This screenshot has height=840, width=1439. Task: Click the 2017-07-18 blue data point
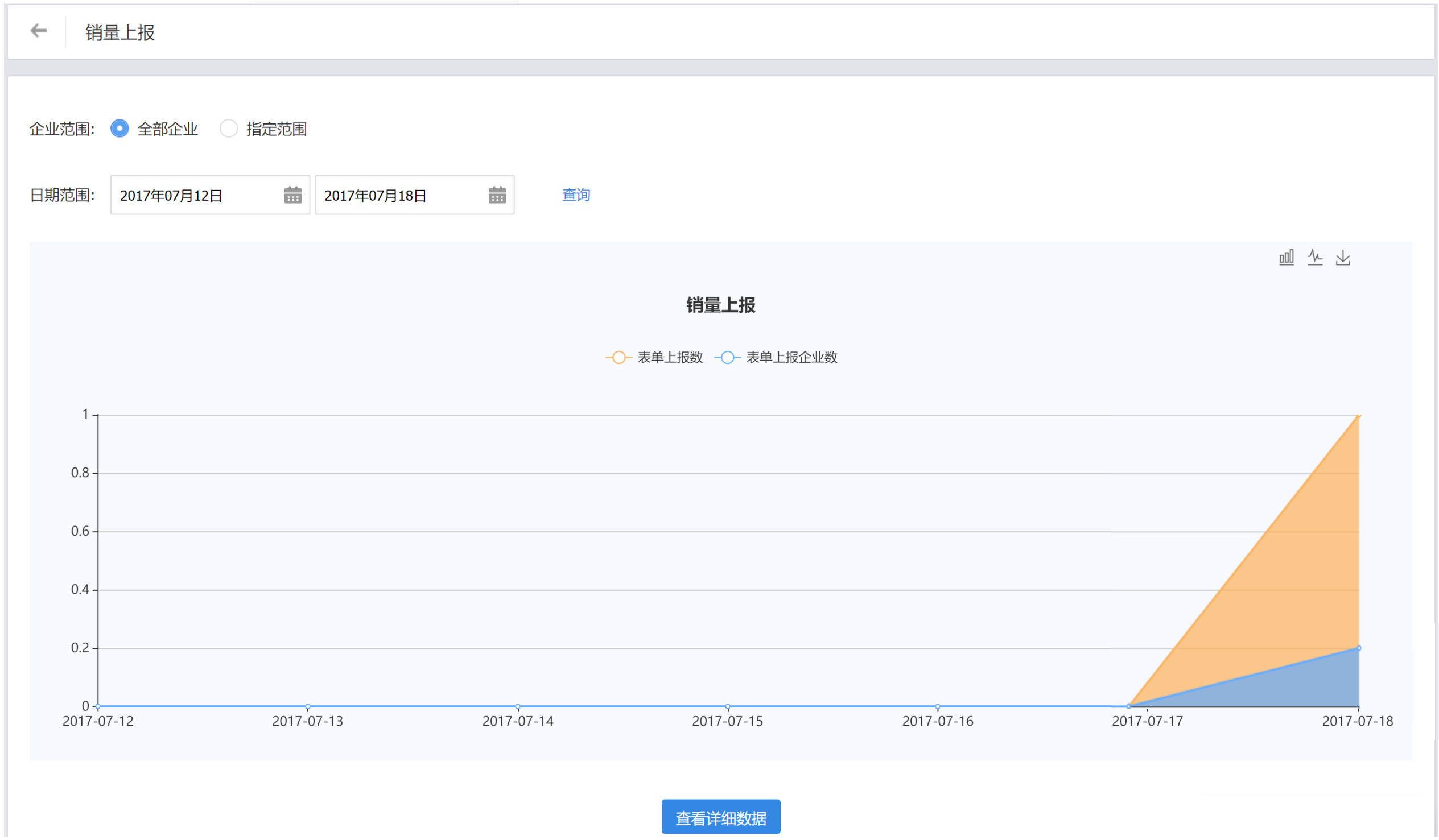tap(1359, 648)
